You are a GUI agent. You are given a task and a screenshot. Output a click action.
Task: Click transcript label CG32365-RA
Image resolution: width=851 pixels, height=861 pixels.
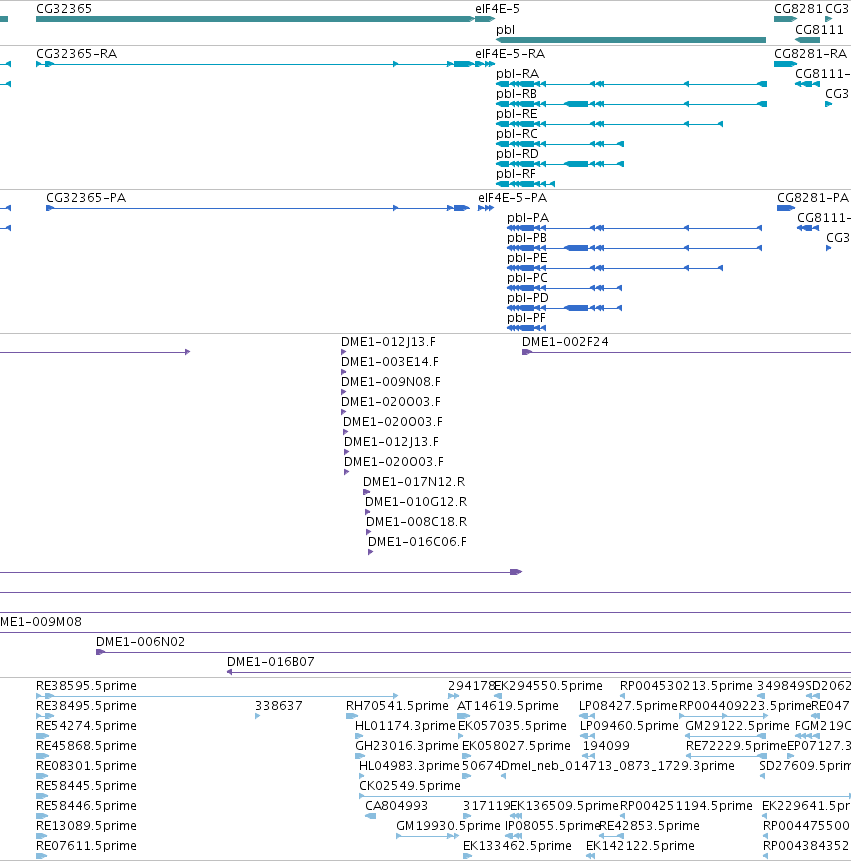click(76, 54)
